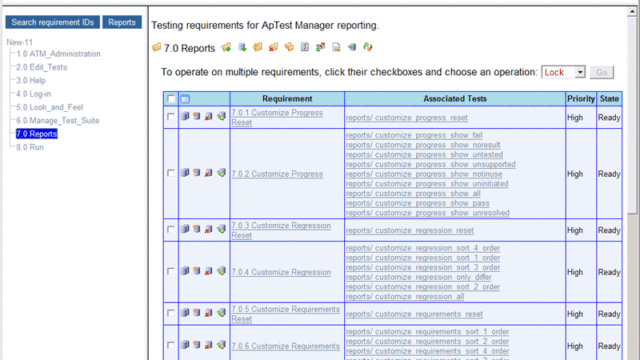Click the New-11 root tree node

[x=20, y=42]
